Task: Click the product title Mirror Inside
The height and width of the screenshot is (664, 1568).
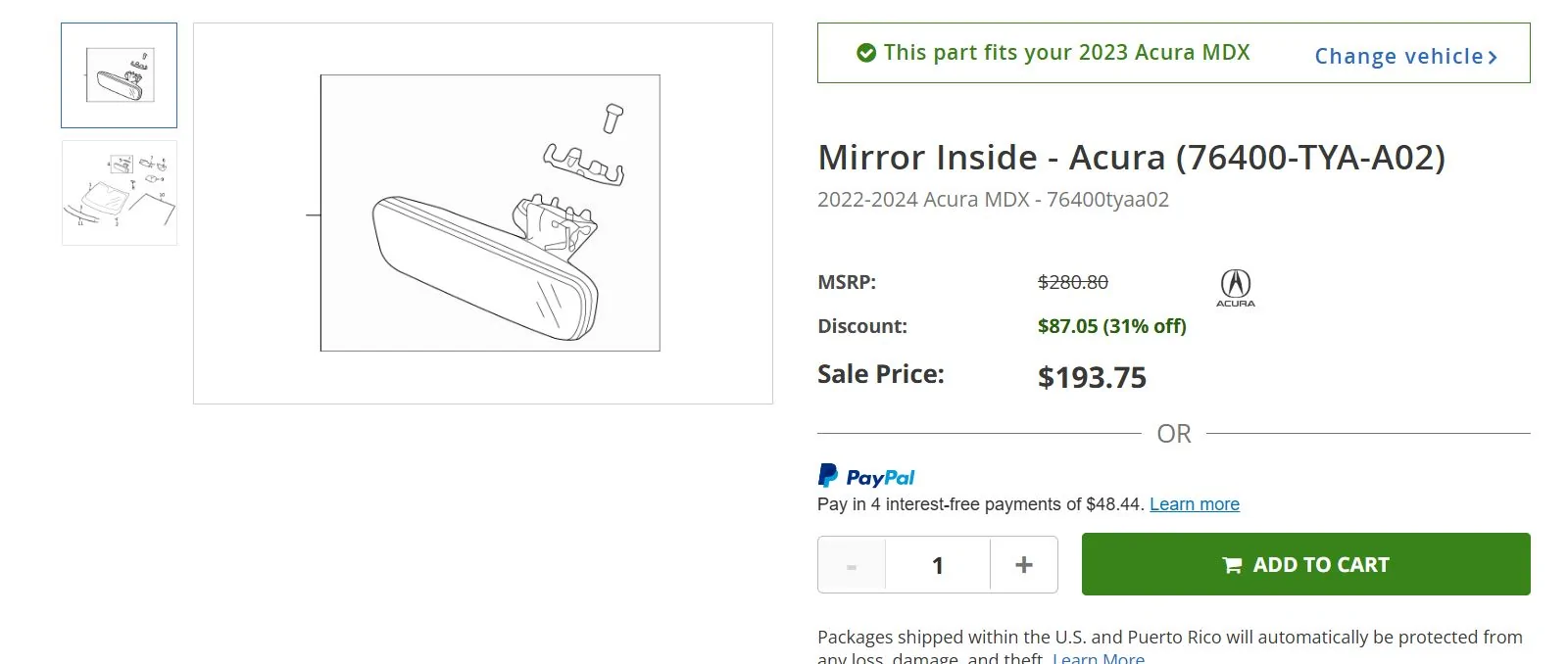Action: 1132,157
